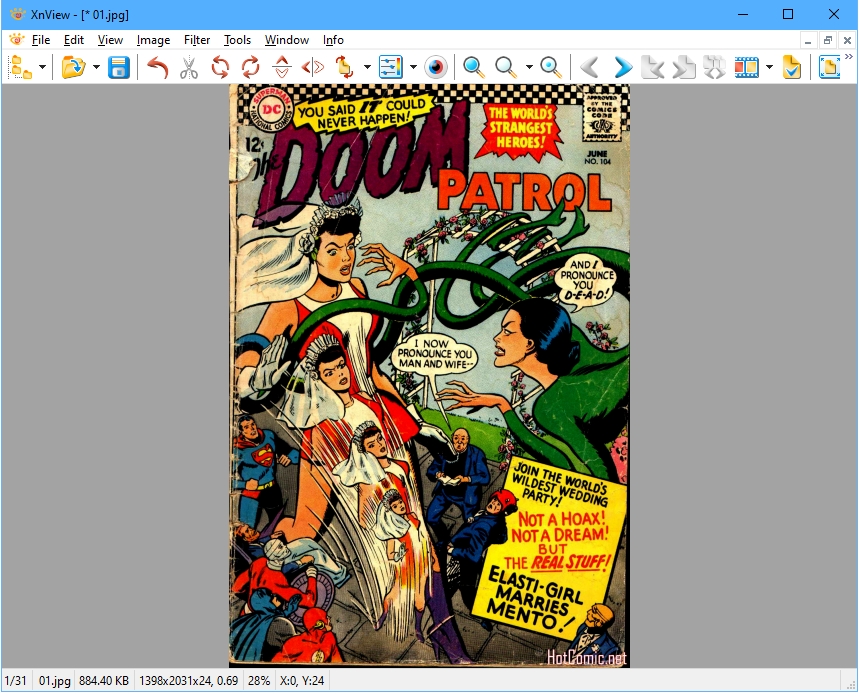The width and height of the screenshot is (860, 696).
Task: Open the View menu
Action: pos(110,40)
